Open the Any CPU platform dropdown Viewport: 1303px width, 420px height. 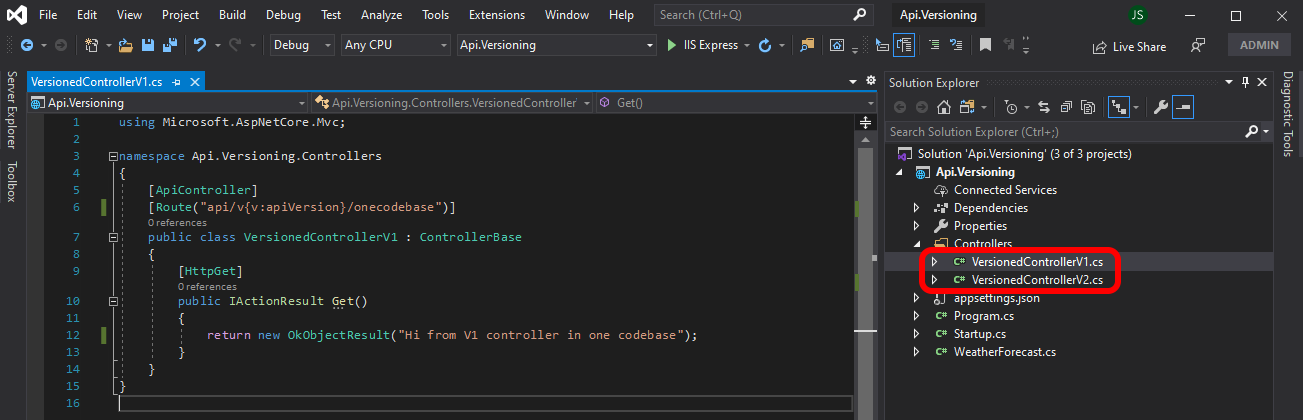coord(395,45)
